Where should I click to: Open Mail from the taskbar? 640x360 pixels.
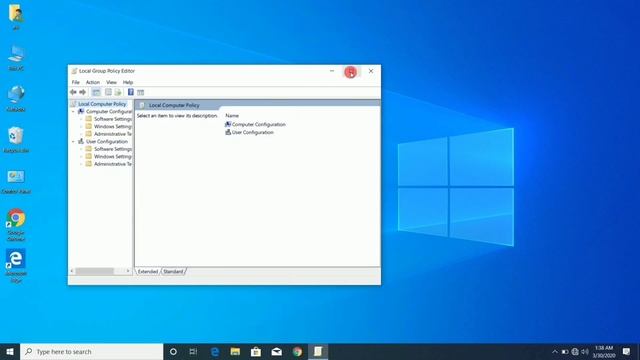[277, 351]
